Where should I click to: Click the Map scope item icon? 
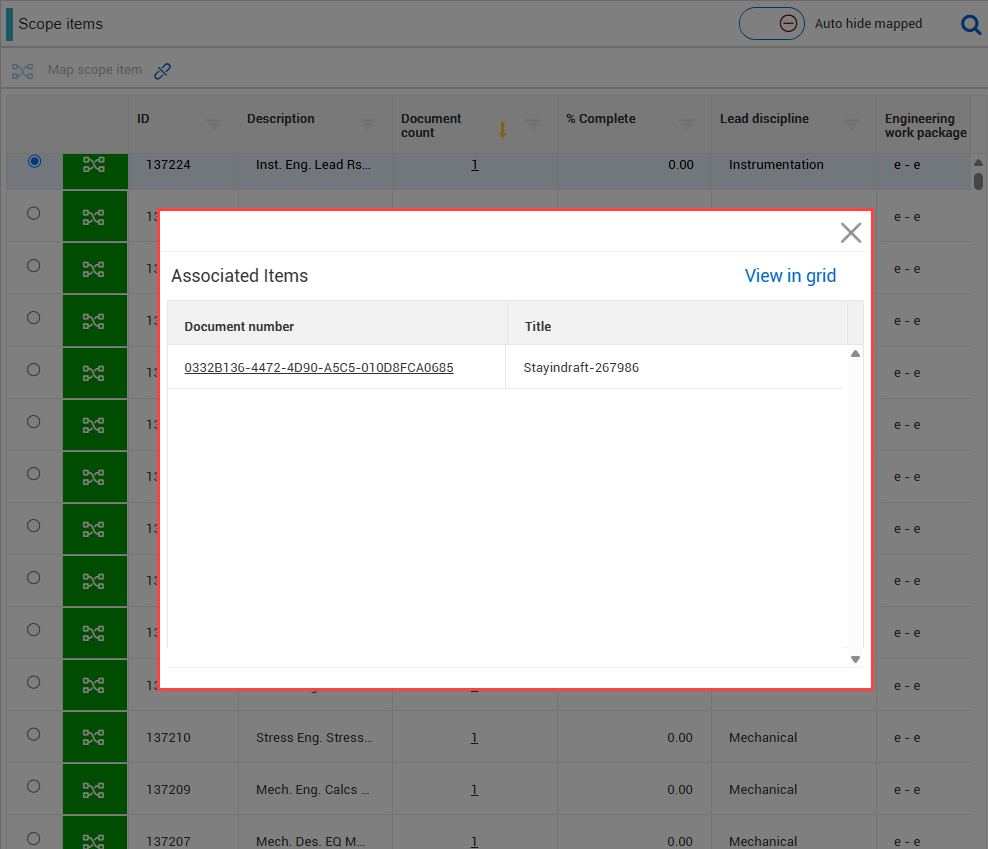click(x=22, y=71)
